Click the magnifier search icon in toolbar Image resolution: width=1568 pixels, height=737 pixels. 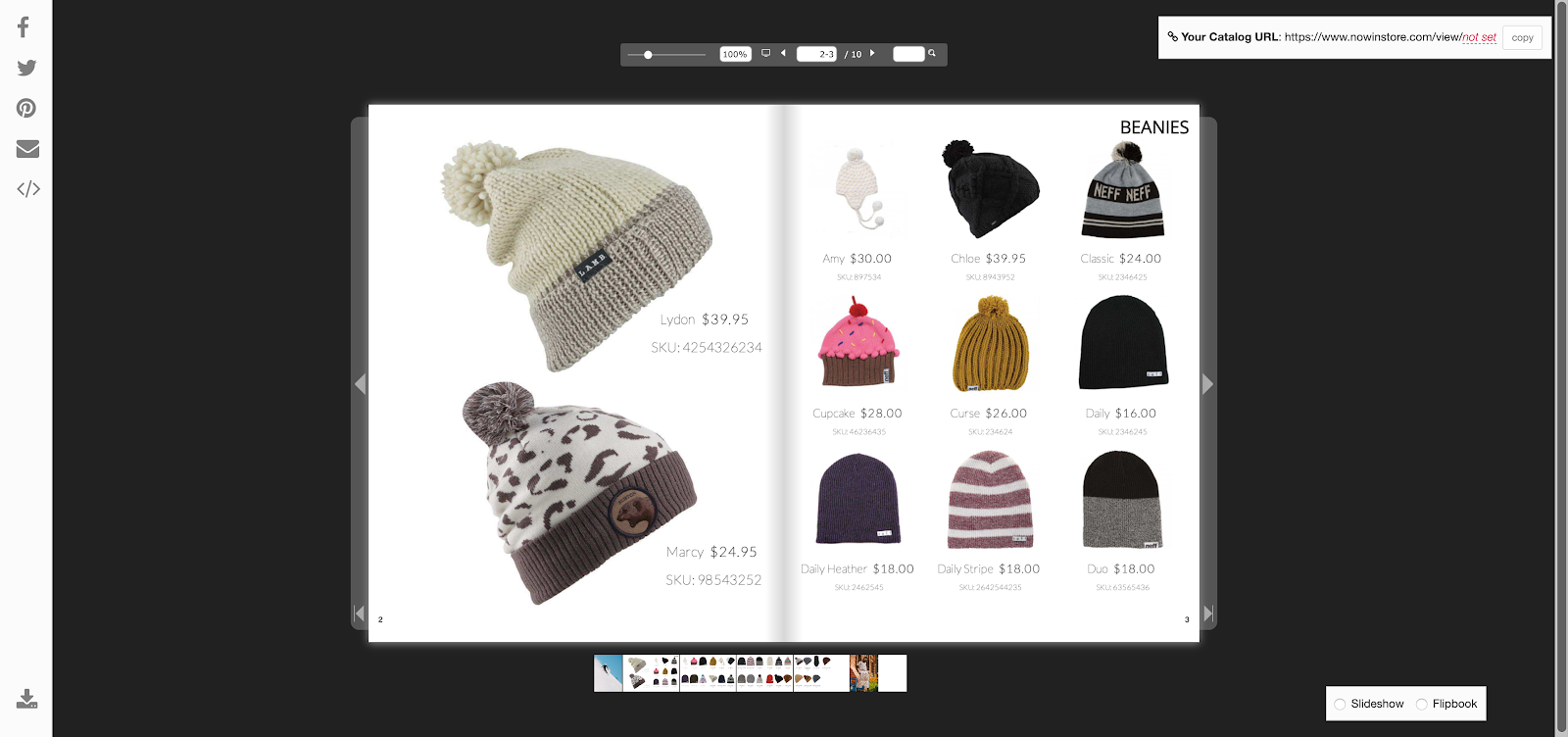[x=932, y=54]
